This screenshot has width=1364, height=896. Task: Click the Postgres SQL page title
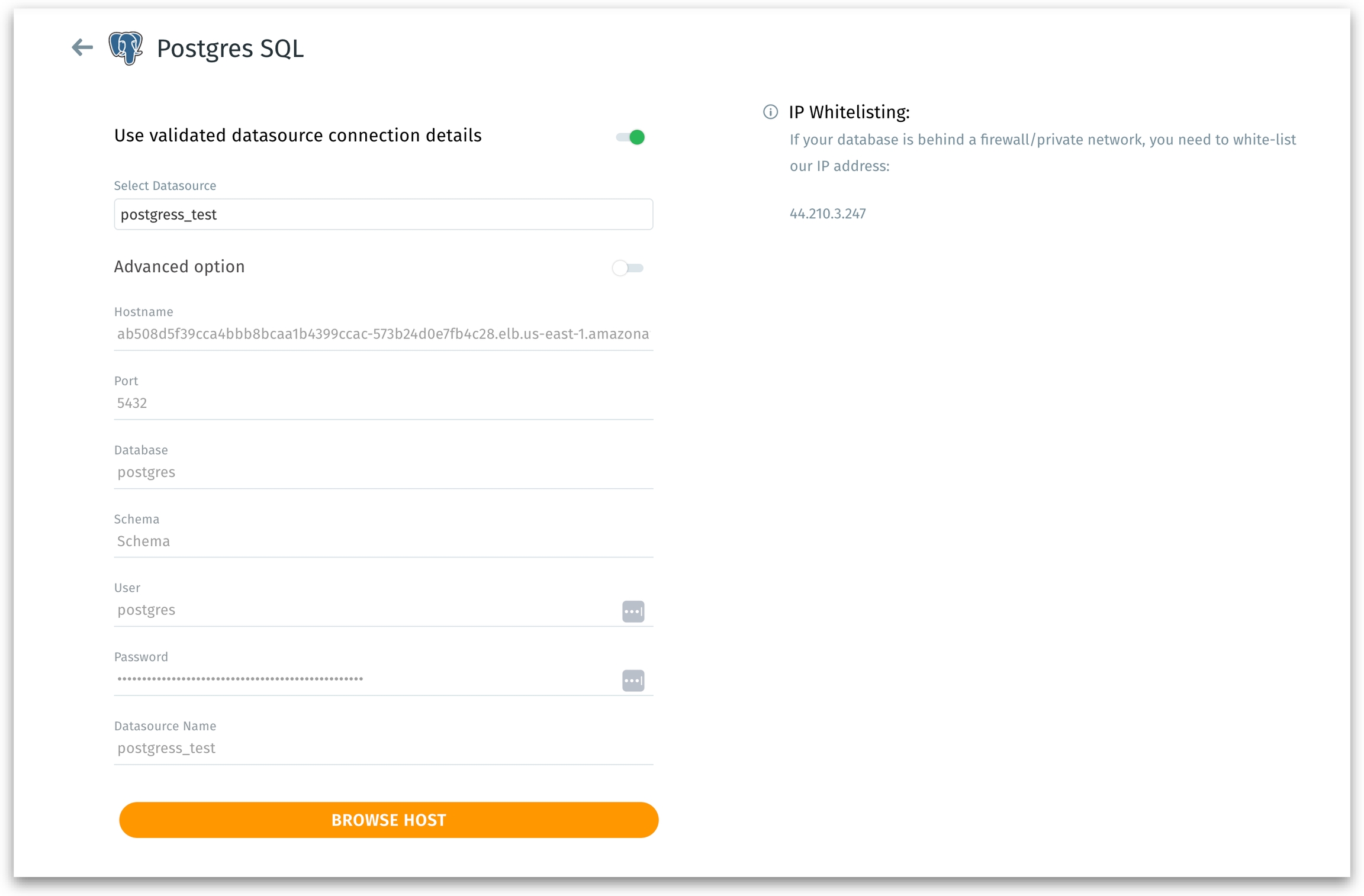click(x=230, y=49)
